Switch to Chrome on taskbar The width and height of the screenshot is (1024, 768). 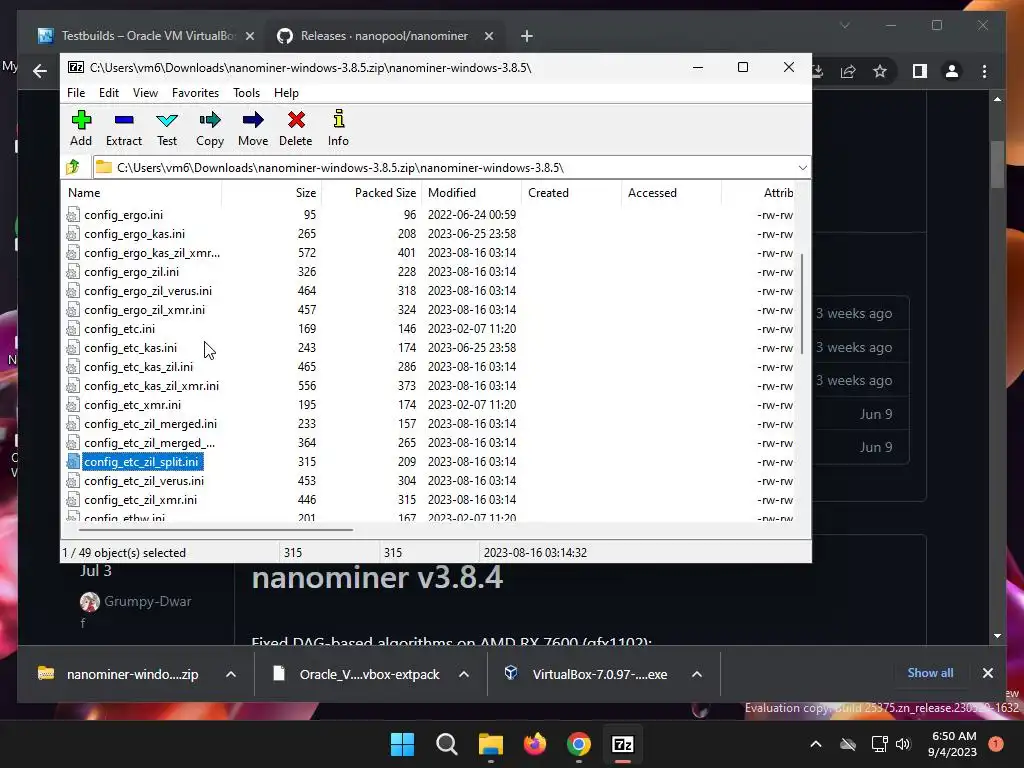(579, 744)
